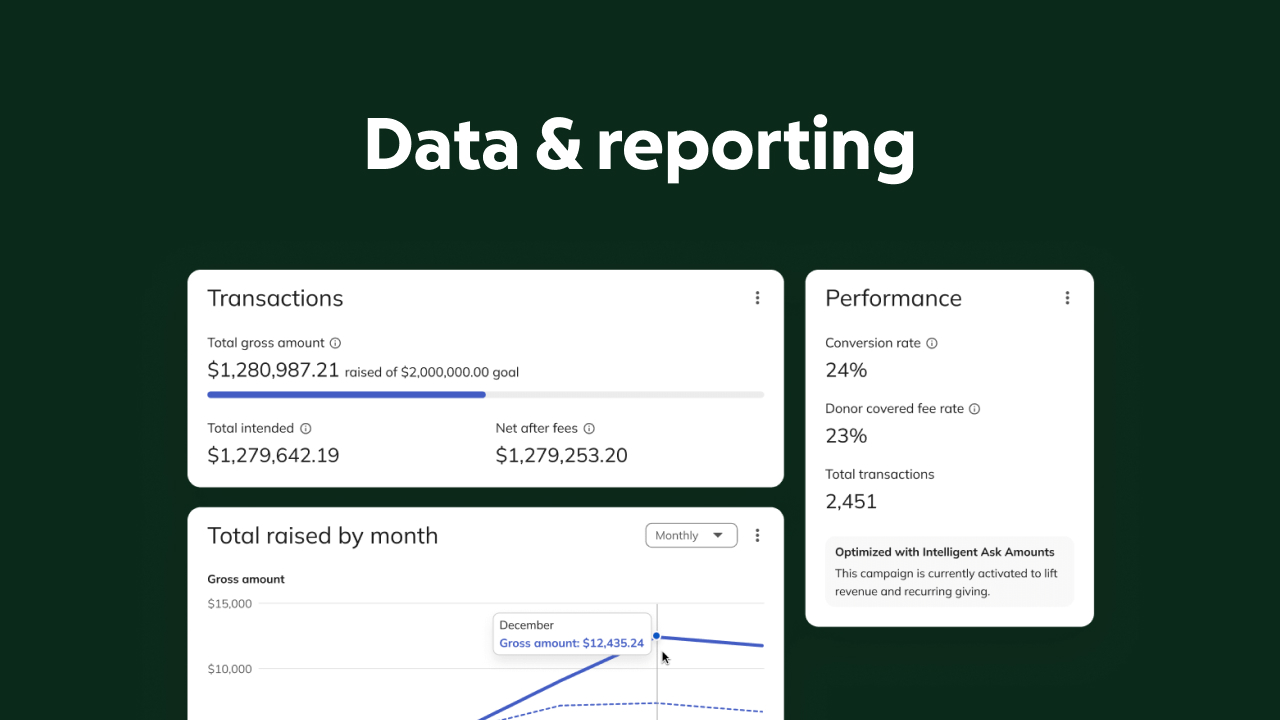Click the $15,000 axis label
This screenshot has width=1280, height=720.
pyautogui.click(x=230, y=604)
